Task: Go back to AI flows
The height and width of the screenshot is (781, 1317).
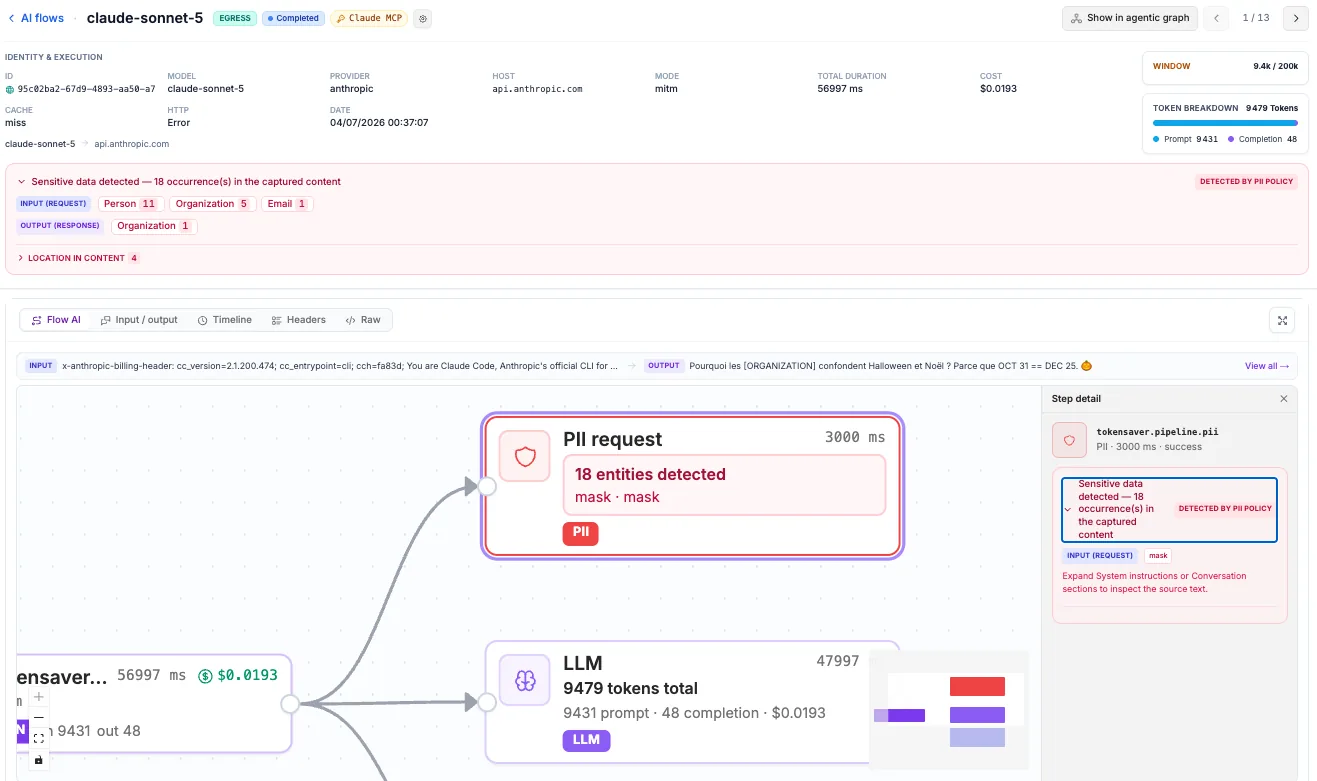Action: tap(36, 18)
